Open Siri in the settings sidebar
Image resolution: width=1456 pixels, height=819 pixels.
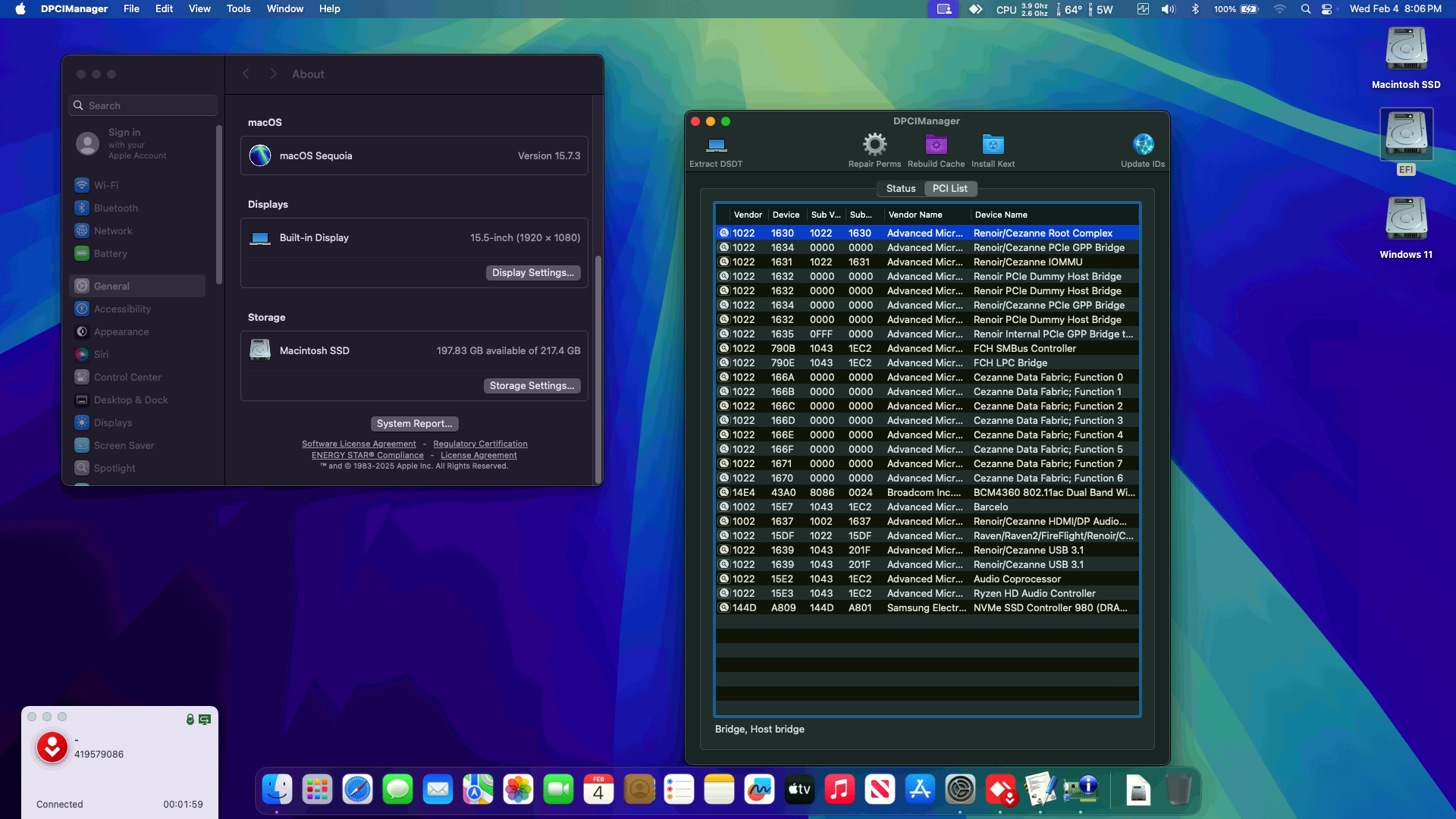[x=136, y=354]
